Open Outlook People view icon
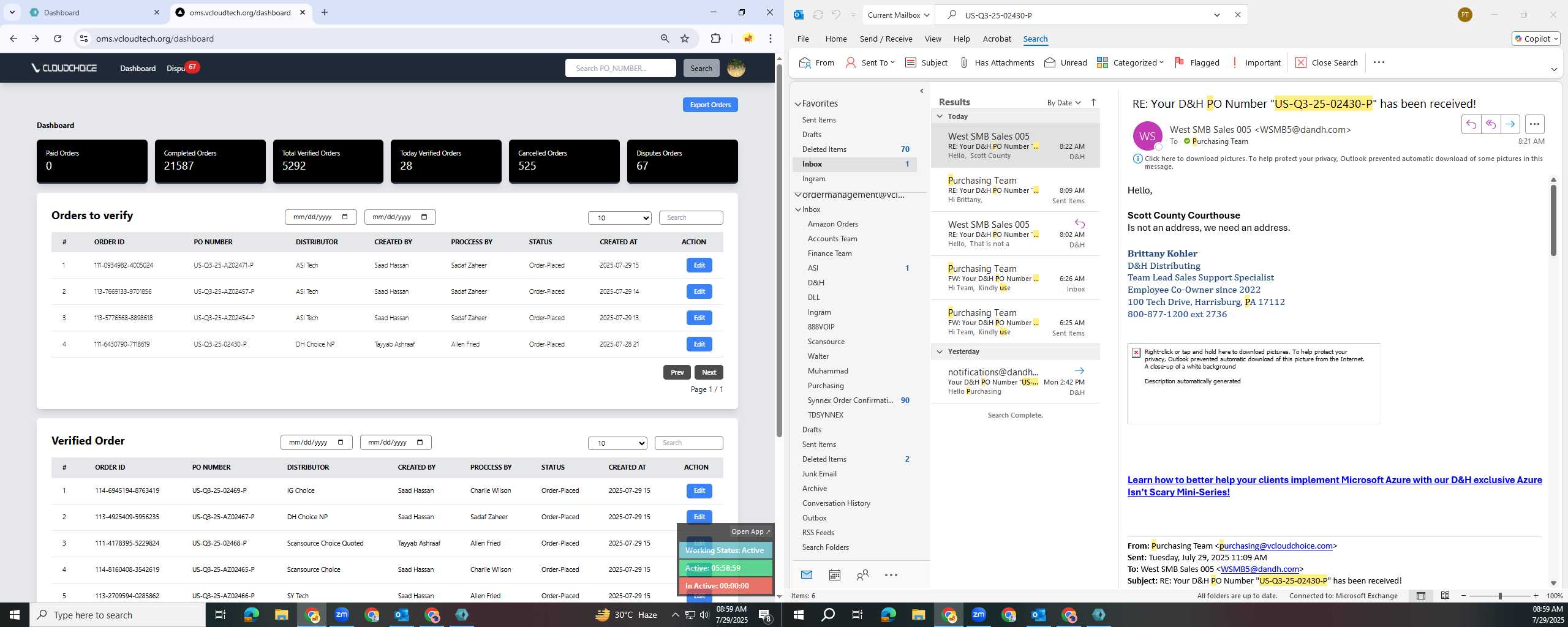This screenshot has width=1568, height=627. coord(862,574)
